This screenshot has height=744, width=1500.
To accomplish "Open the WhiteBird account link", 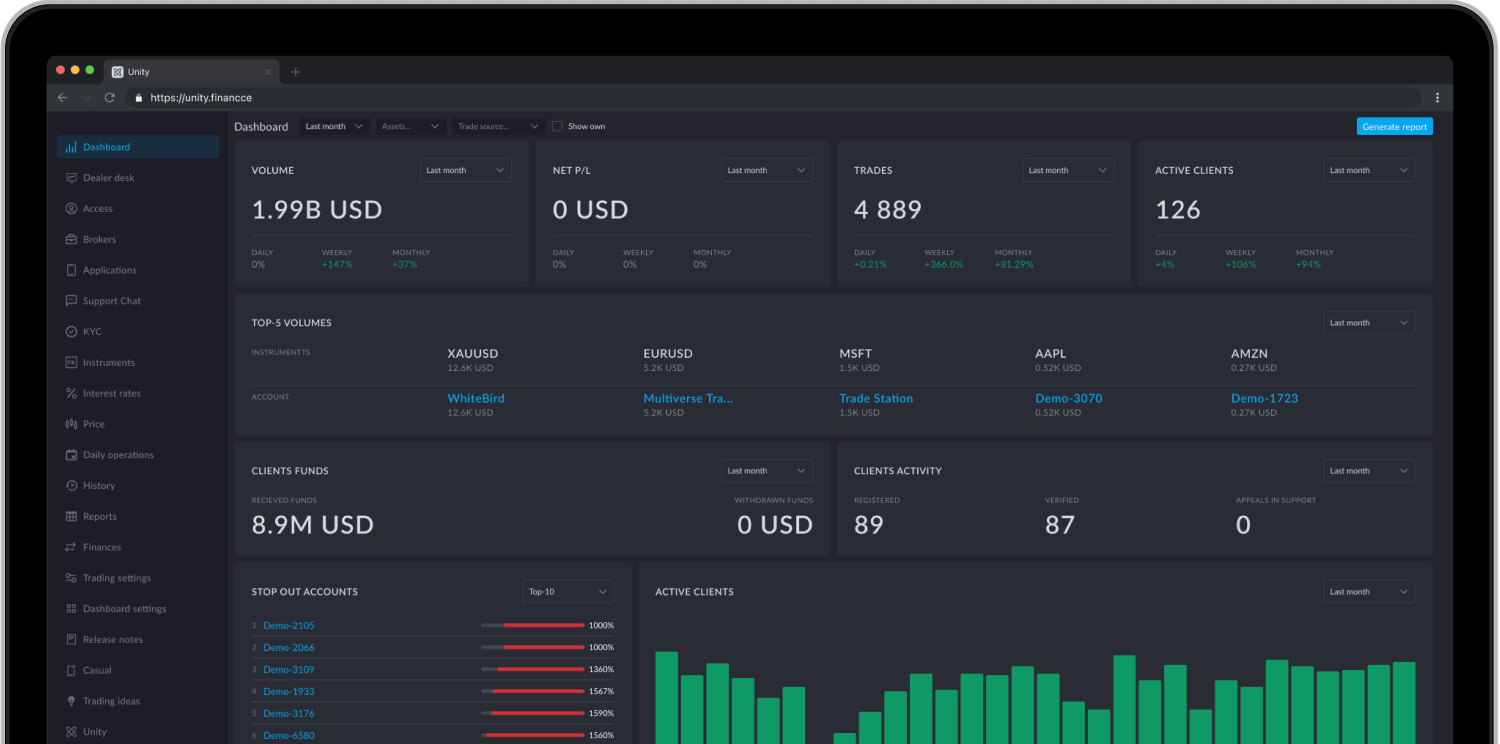I will pos(476,398).
